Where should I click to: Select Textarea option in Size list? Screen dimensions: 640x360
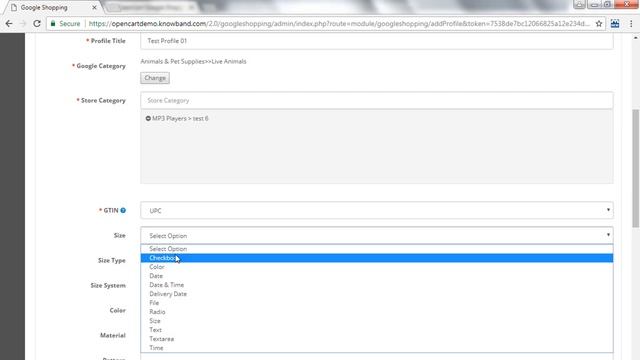pyautogui.click(x=377, y=339)
